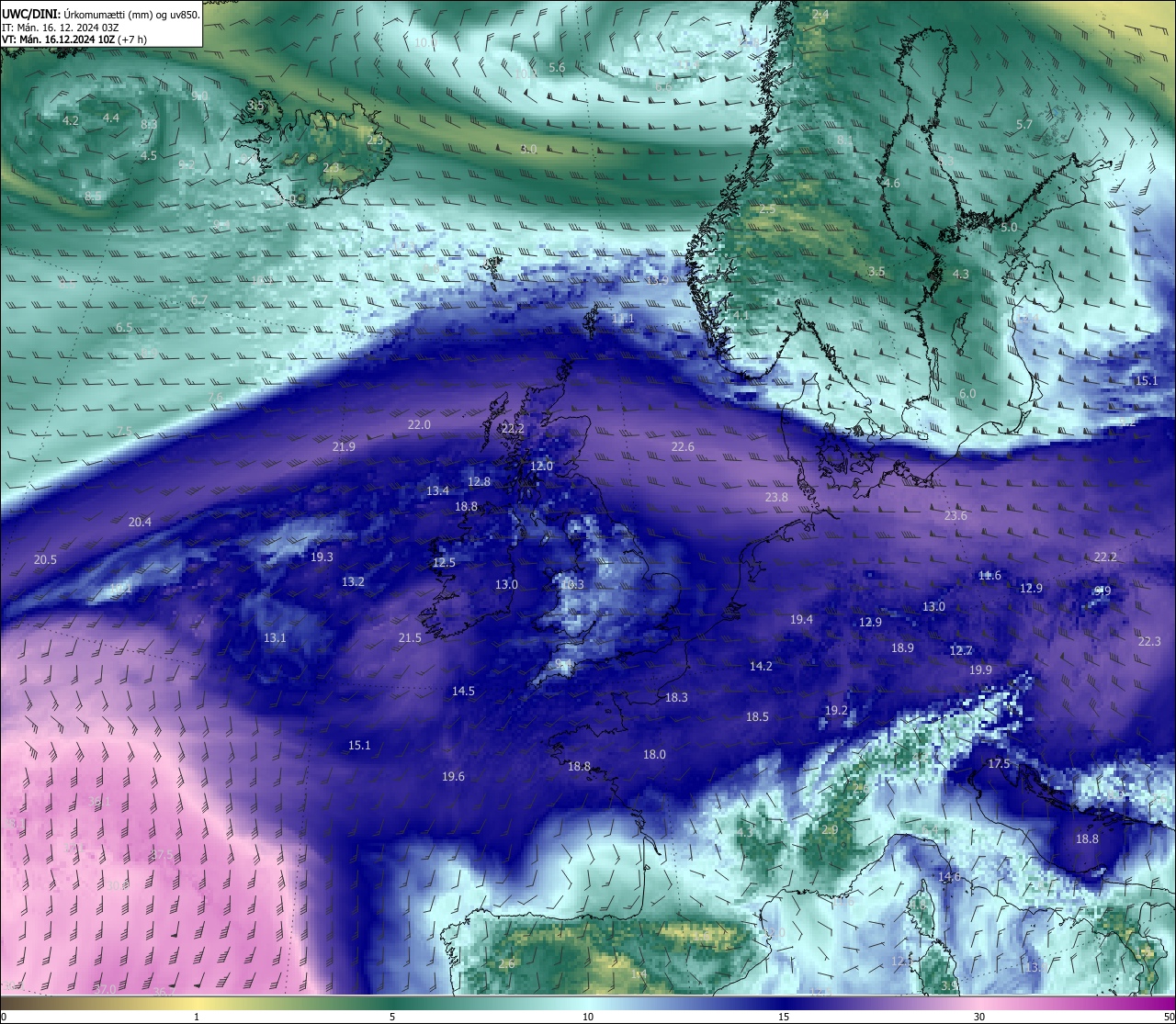Click the 6.0 value on the map

coord(967,393)
